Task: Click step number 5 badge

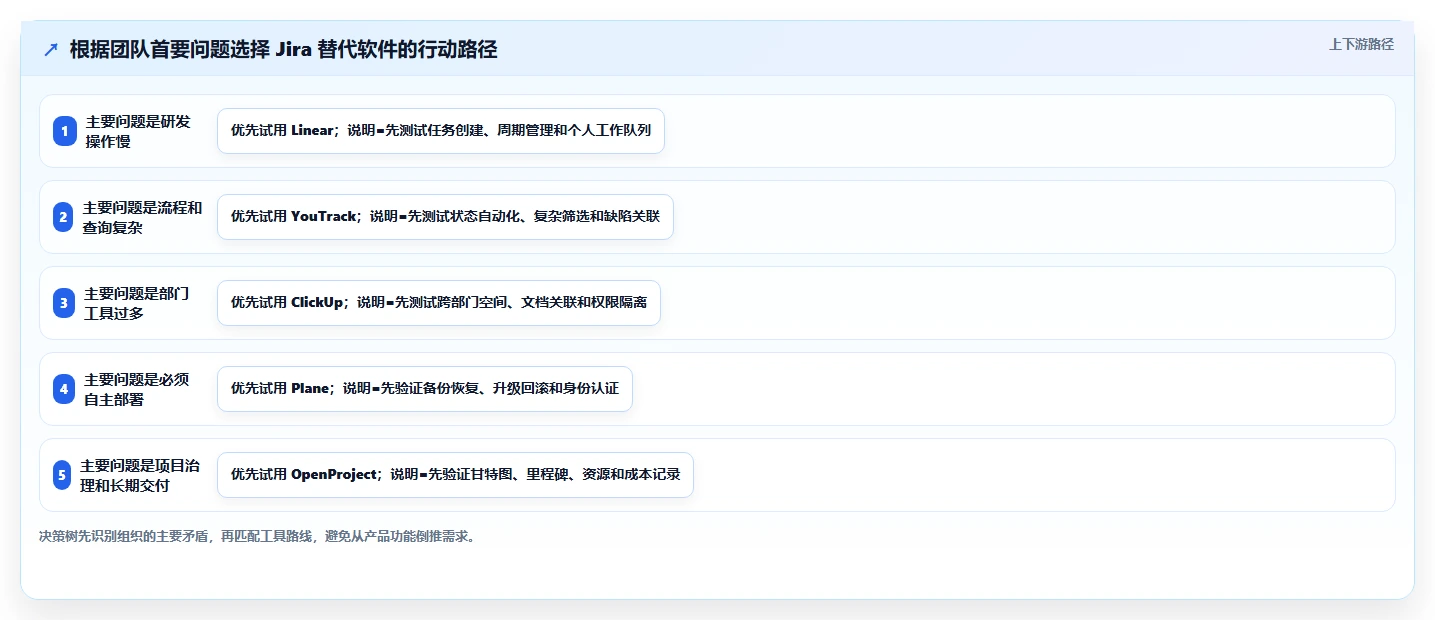Action: click(62, 475)
